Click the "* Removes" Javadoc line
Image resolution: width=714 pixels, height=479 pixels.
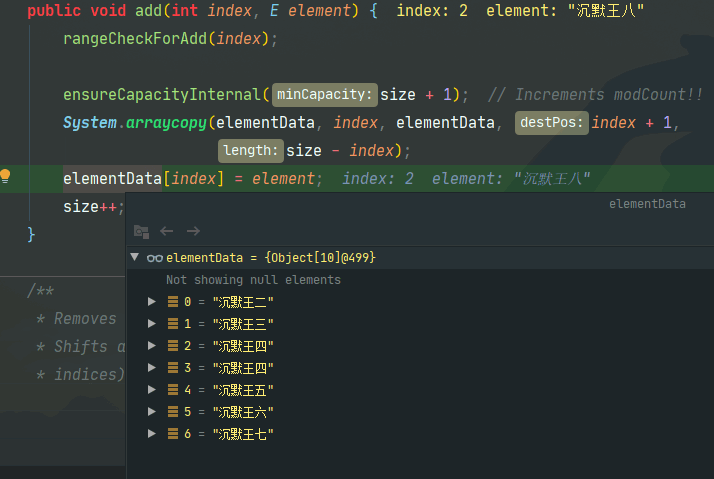point(76,319)
